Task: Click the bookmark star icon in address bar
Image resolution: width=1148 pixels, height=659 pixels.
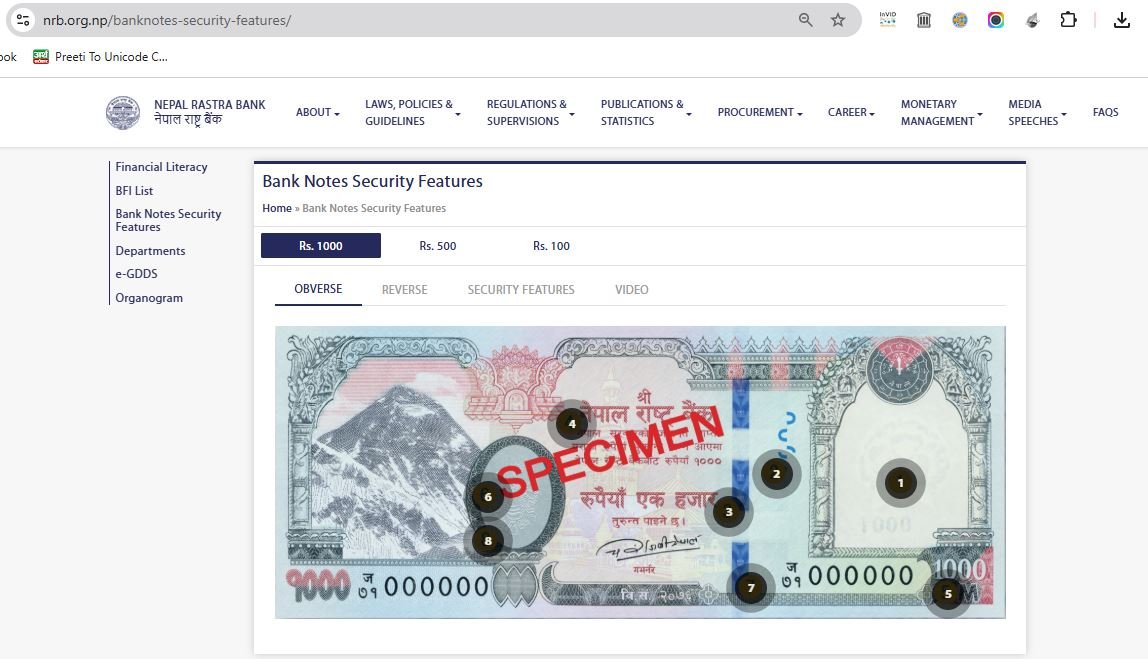Action: point(838,20)
